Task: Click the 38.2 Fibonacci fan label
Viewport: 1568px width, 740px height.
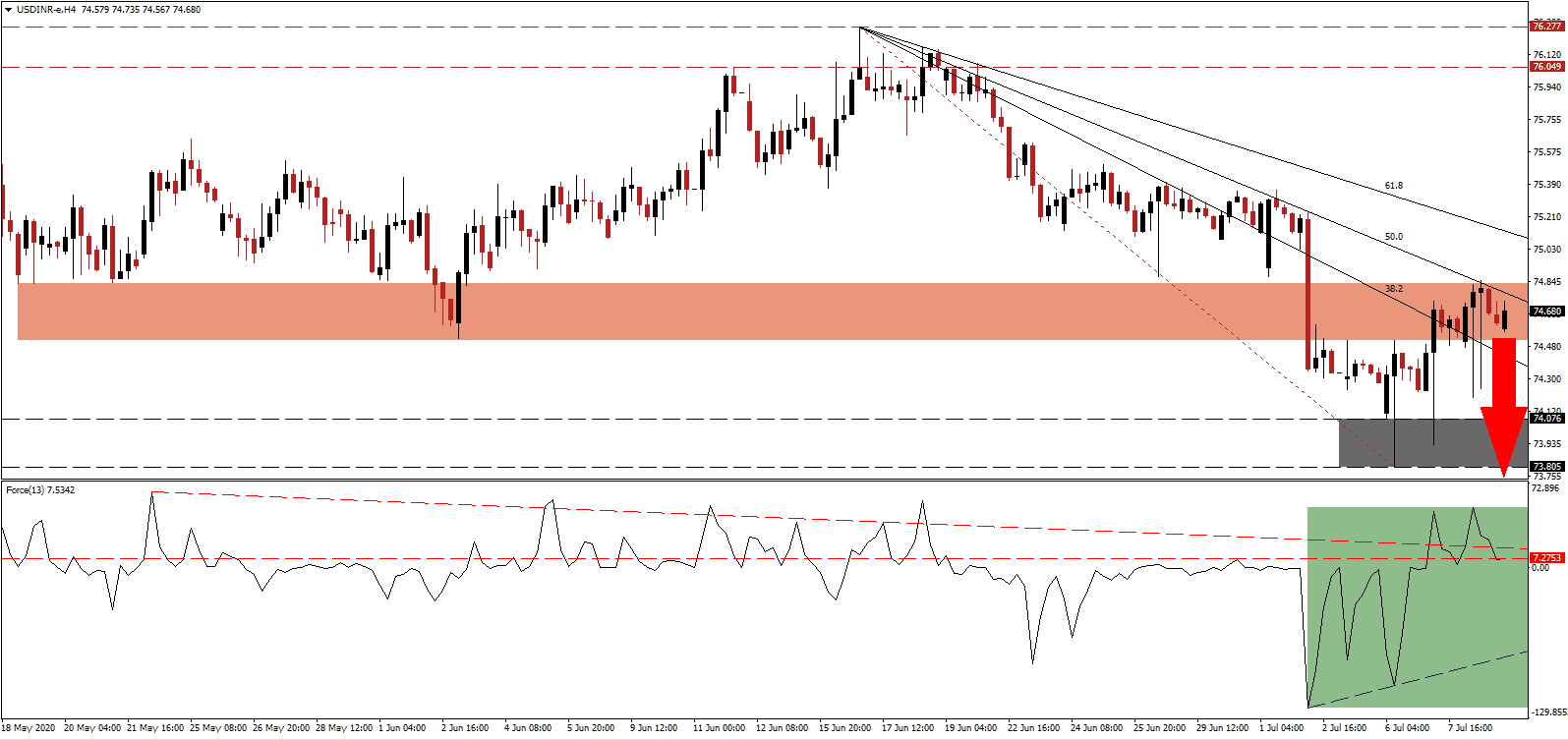Action: 1393,289
